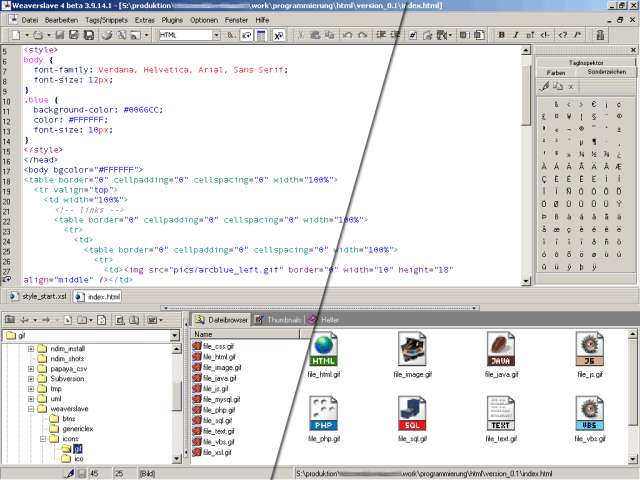Viewport: 640px width, 480px height.
Task: Expand the papaya_csv folder node
Action: pos(31,369)
